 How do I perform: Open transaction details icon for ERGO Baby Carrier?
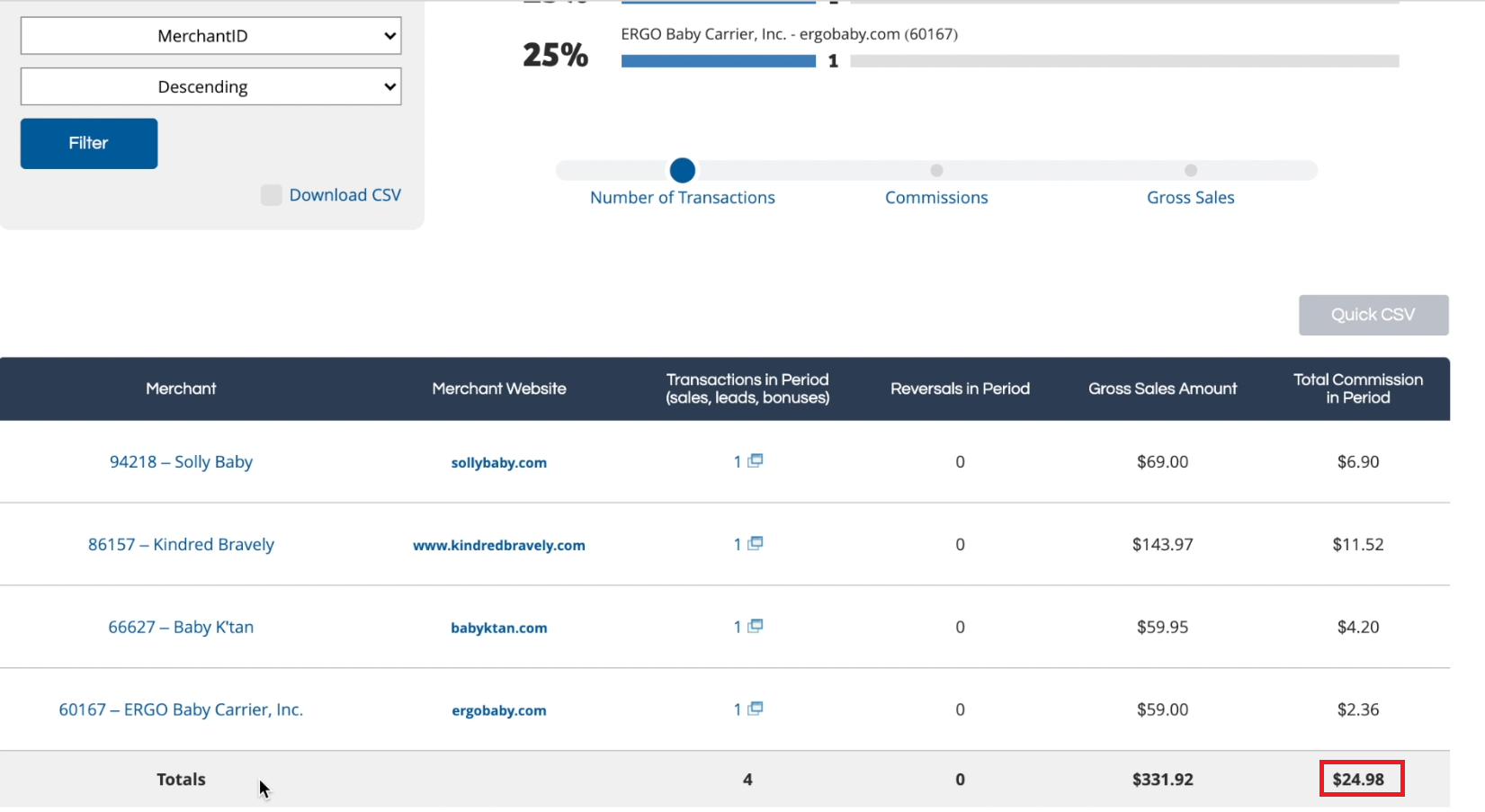click(756, 709)
